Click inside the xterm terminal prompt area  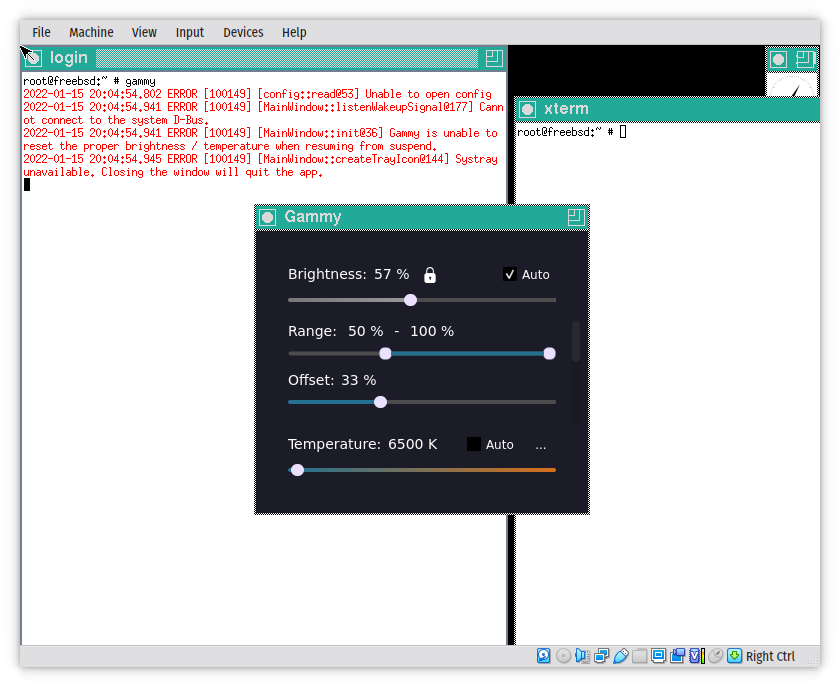[x=660, y=300]
